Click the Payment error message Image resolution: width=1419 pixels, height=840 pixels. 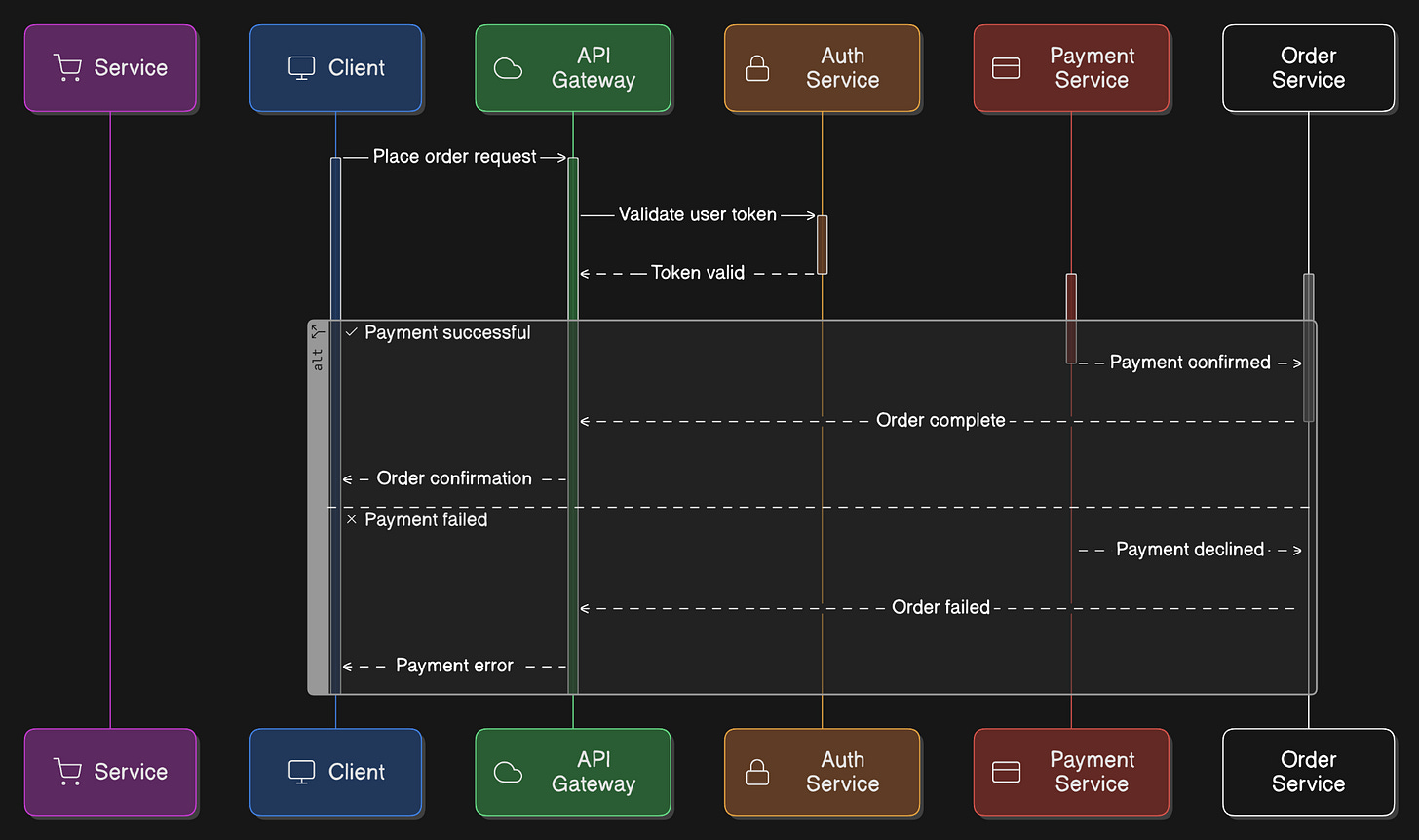tap(454, 666)
